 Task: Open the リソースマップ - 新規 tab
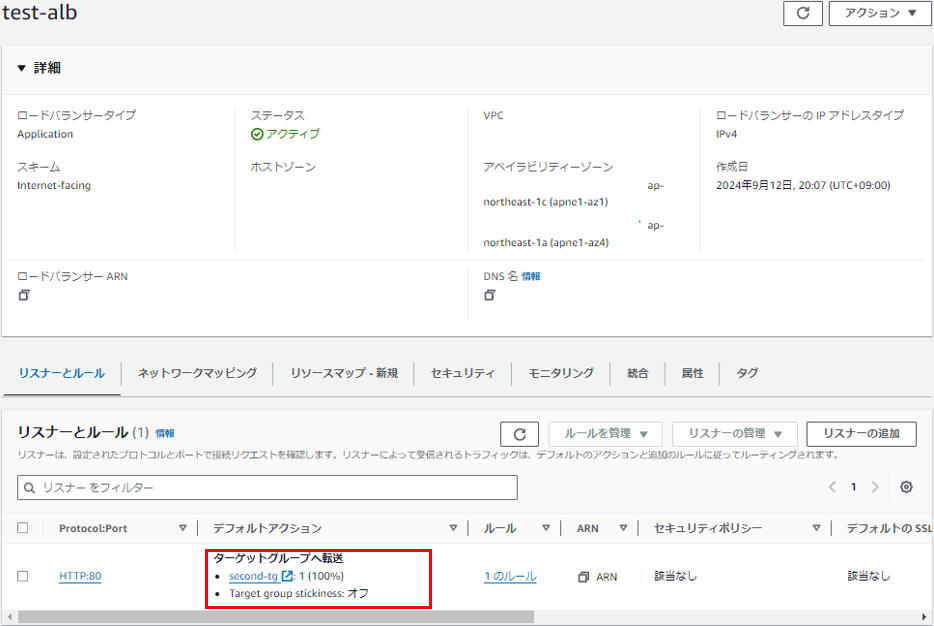coord(344,373)
